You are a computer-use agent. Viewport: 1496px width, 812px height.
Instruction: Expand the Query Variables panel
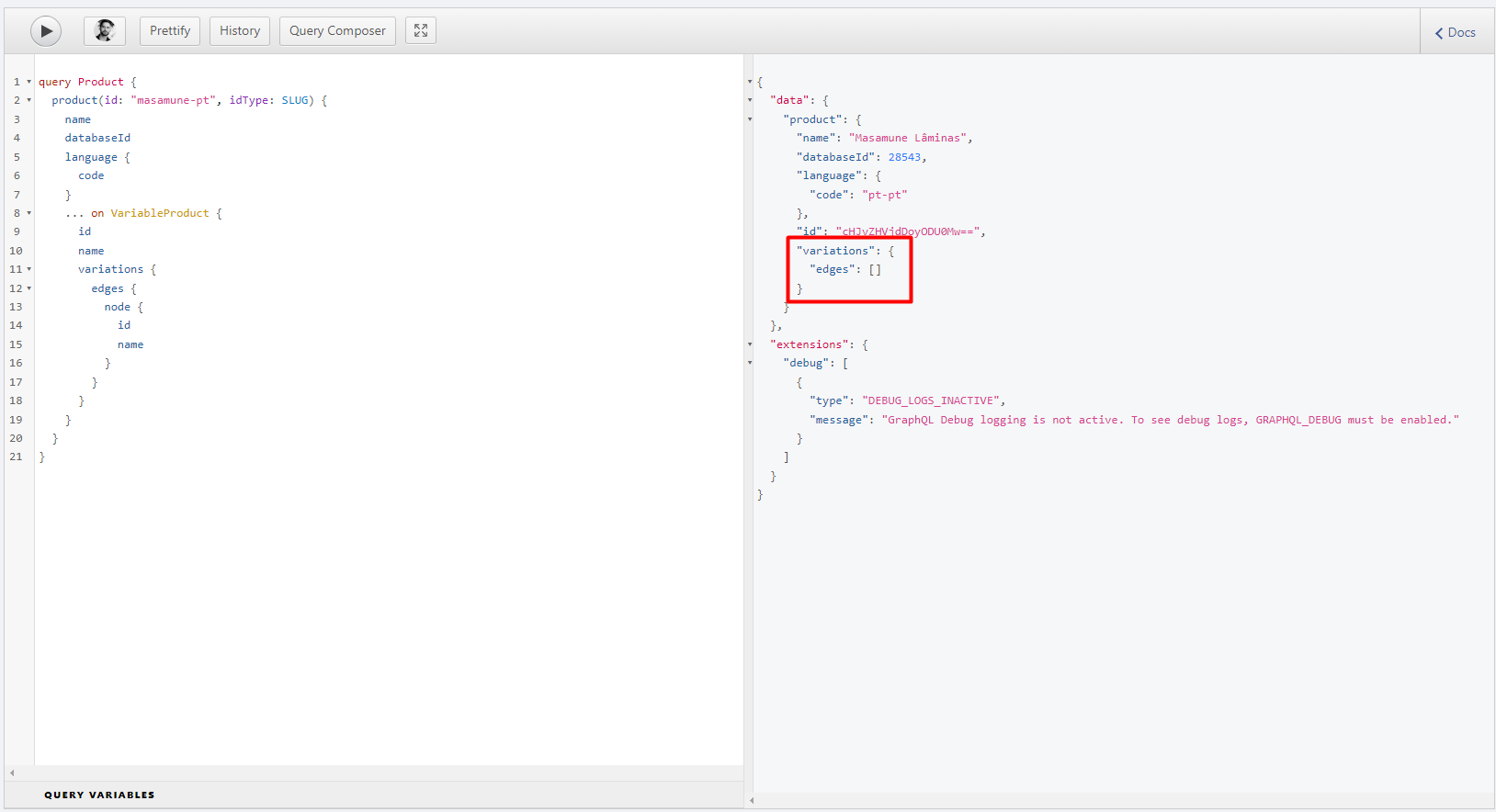coord(99,795)
